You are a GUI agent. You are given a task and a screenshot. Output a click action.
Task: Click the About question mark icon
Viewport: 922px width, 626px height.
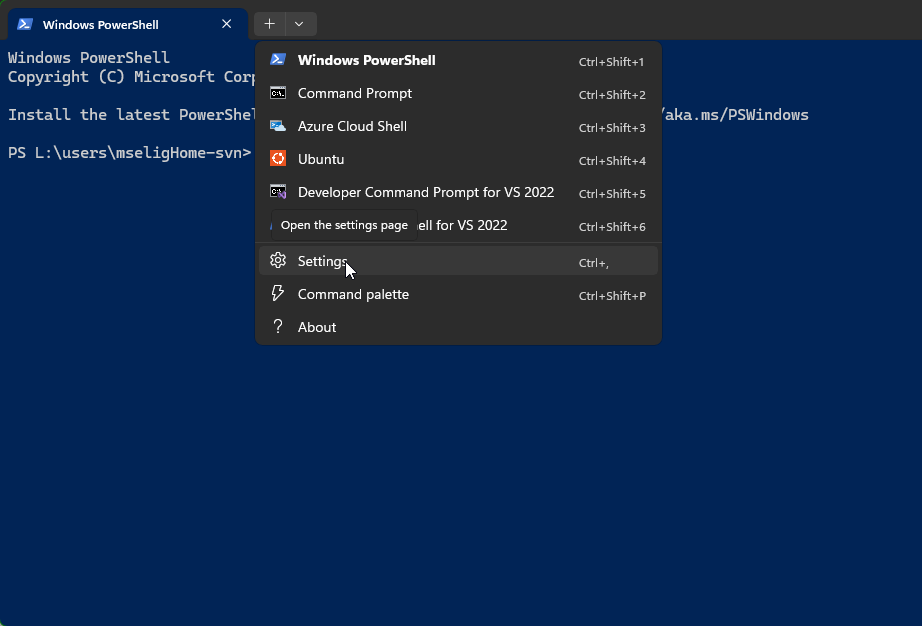click(278, 327)
